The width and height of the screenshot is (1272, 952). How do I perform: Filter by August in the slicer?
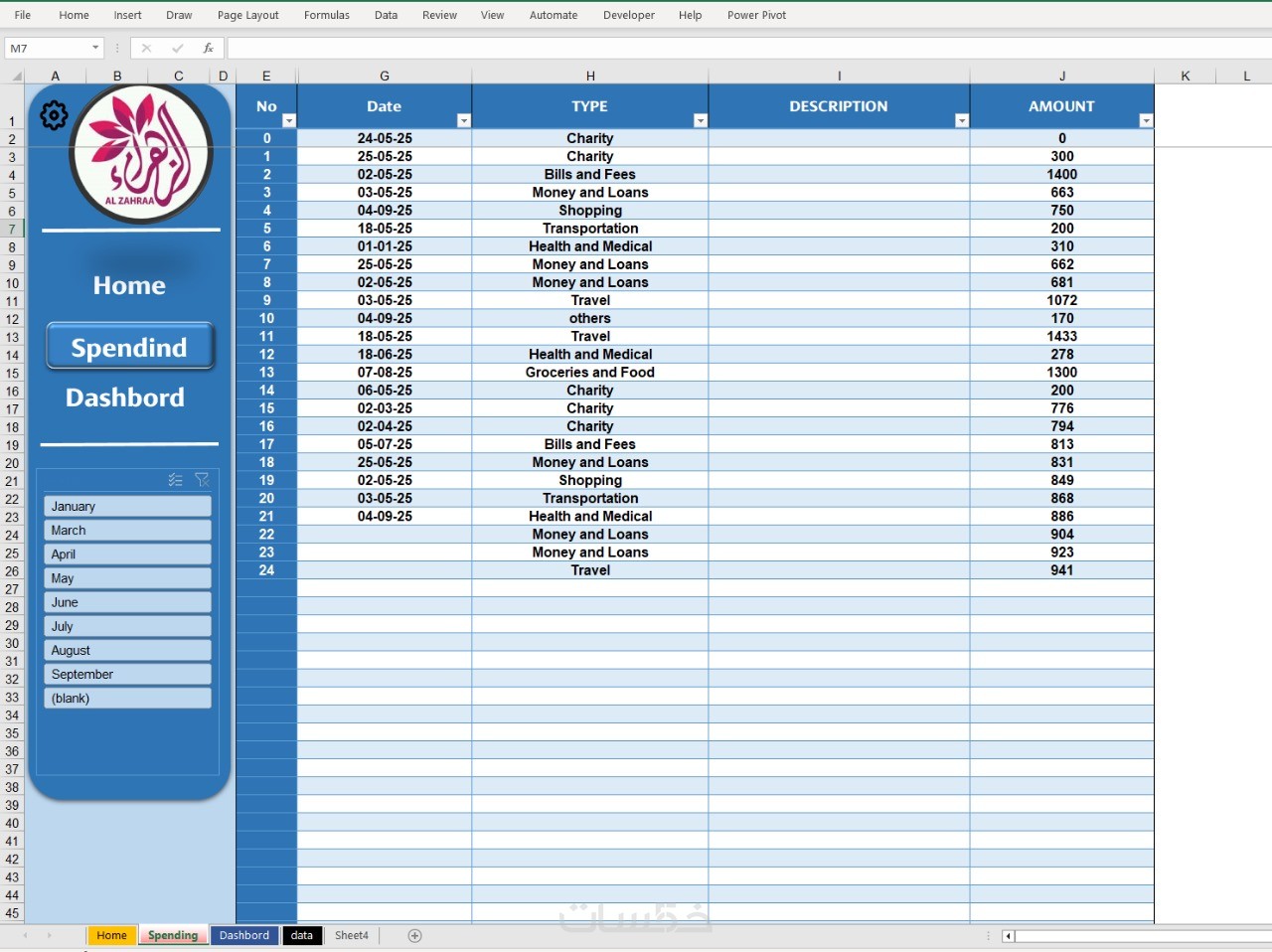click(127, 650)
